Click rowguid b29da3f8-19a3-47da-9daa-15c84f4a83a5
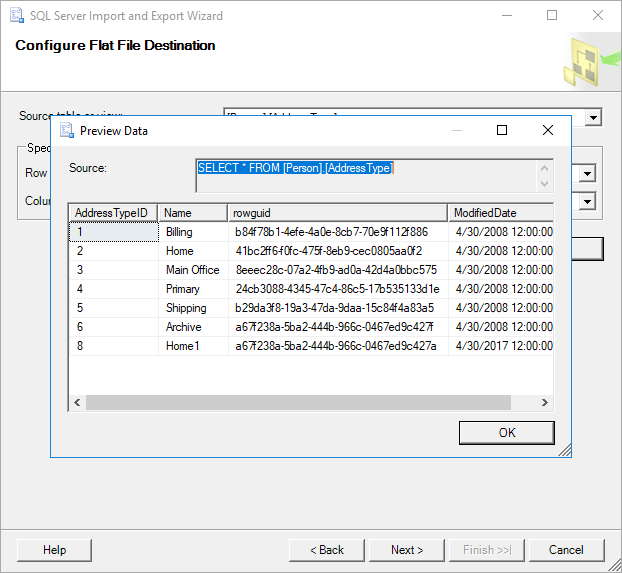Viewport: 622px width, 573px height. click(338, 308)
